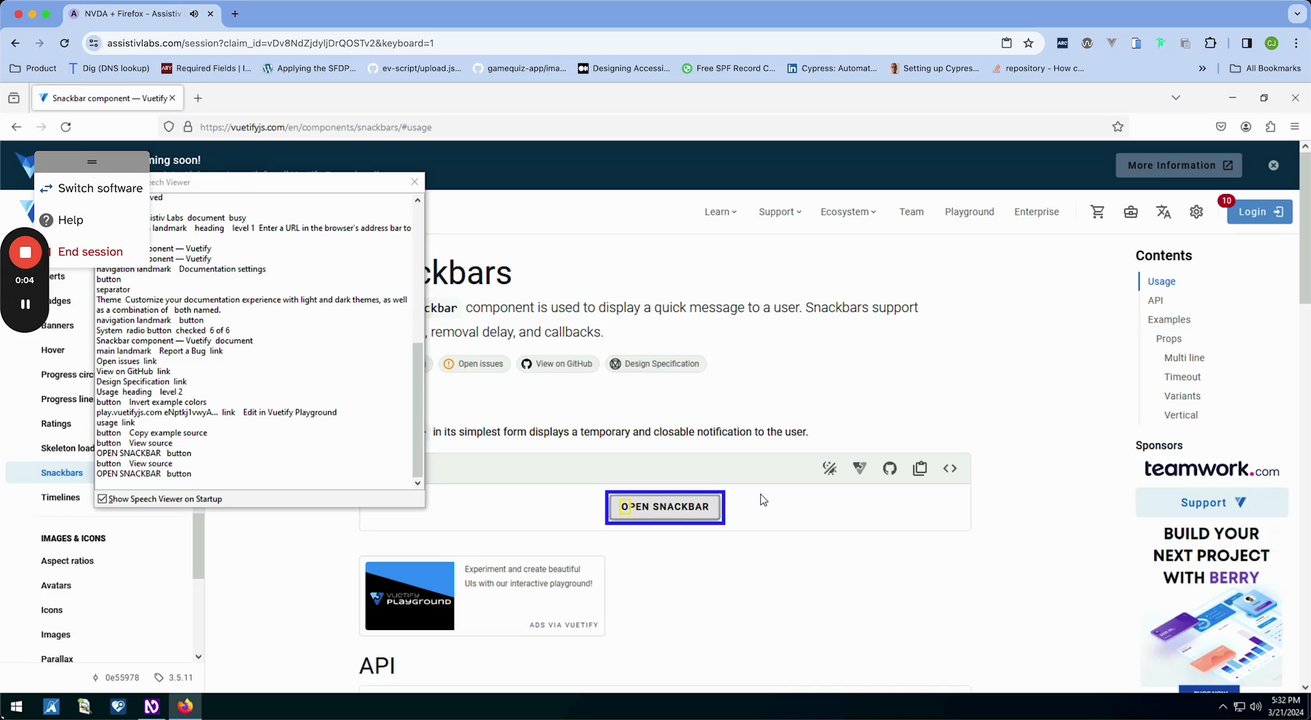Stop the session recording red button
The height and width of the screenshot is (720, 1311).
25,253
